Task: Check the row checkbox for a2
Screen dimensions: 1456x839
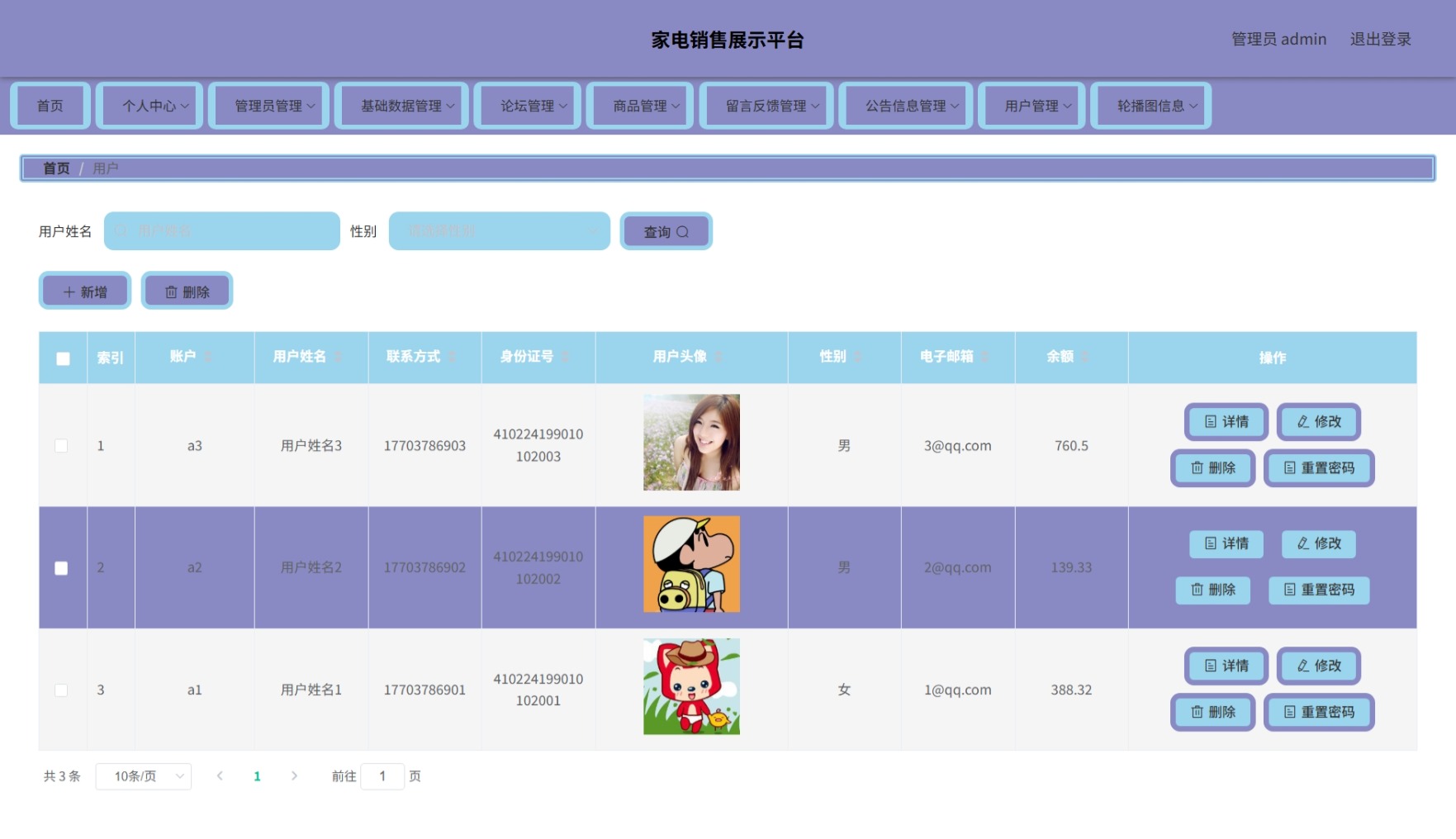Action: point(61,568)
